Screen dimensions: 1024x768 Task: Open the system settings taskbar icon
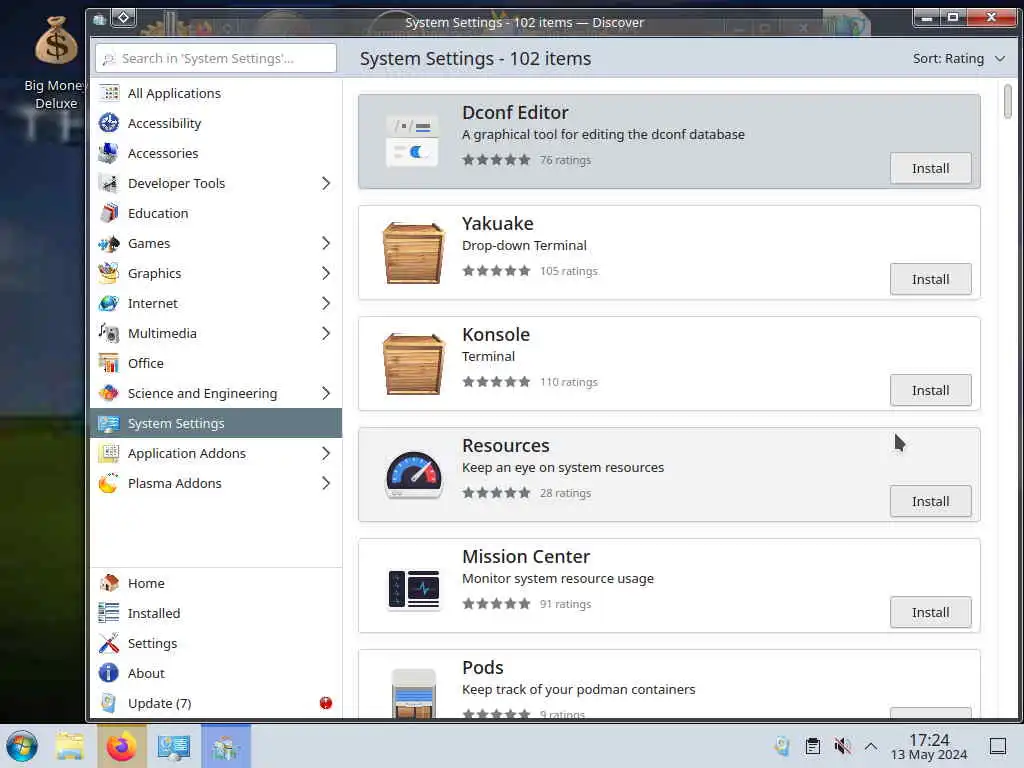point(173,746)
